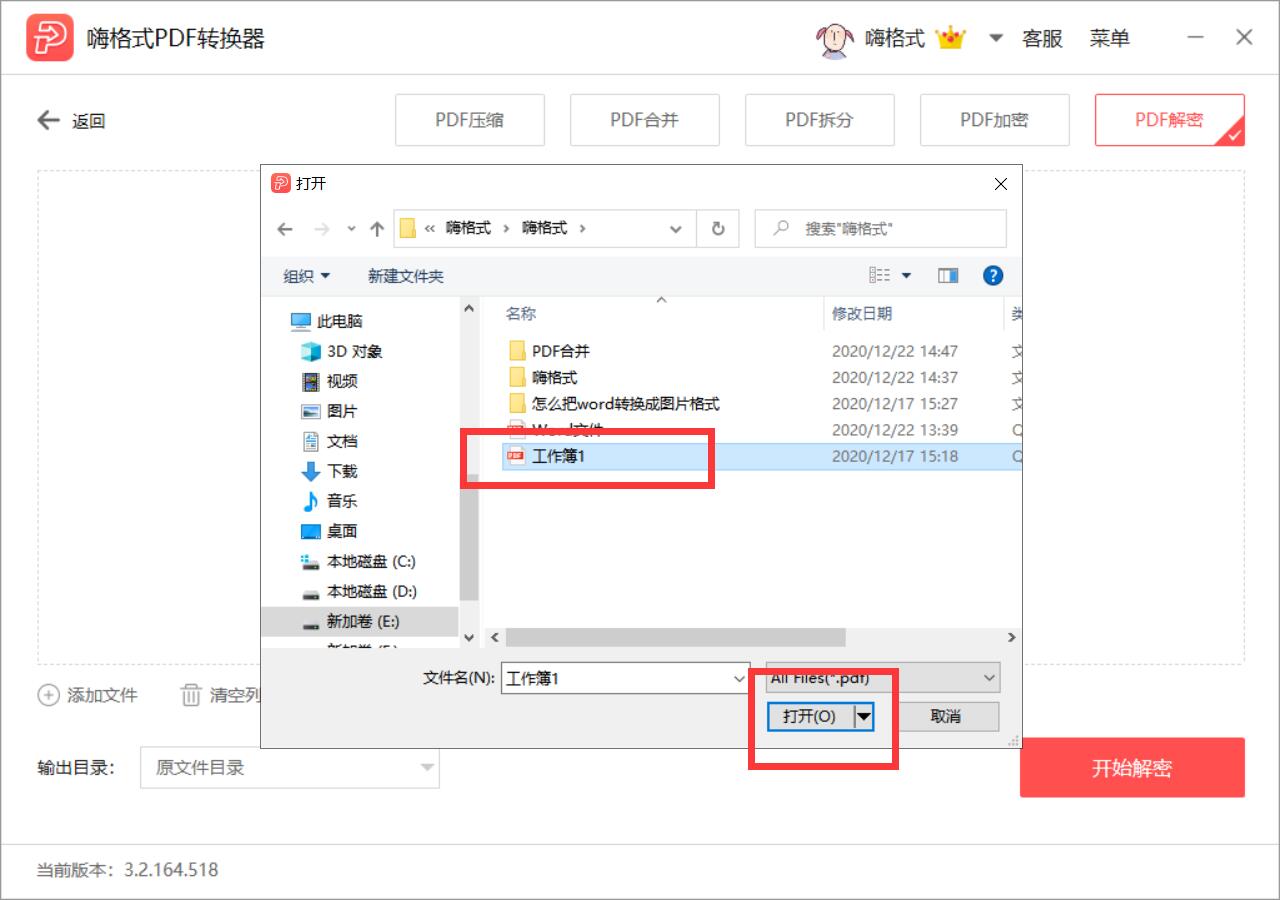Viewport: 1280px width, 900px height.
Task: Open the 输出目录 dropdown
Action: (x=290, y=768)
